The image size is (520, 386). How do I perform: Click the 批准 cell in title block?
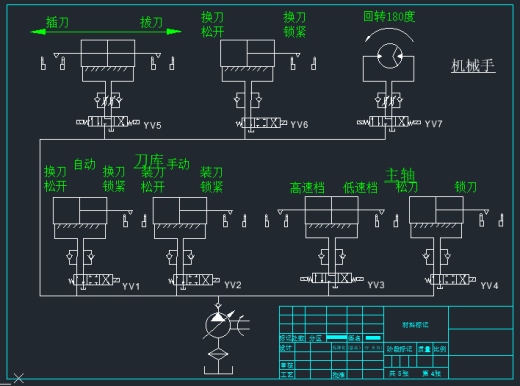338,375
